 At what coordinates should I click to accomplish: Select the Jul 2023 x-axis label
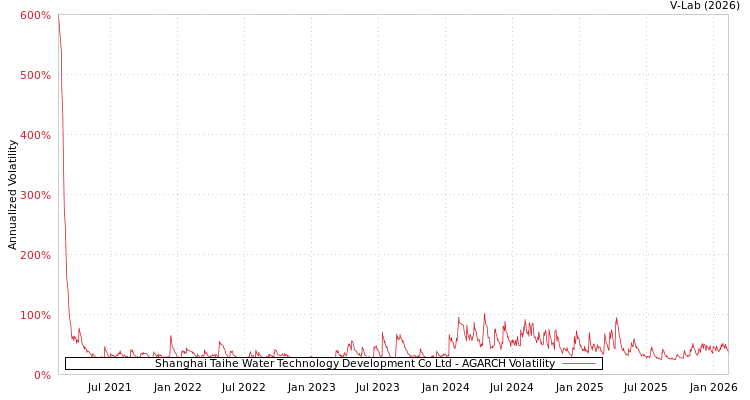377,388
